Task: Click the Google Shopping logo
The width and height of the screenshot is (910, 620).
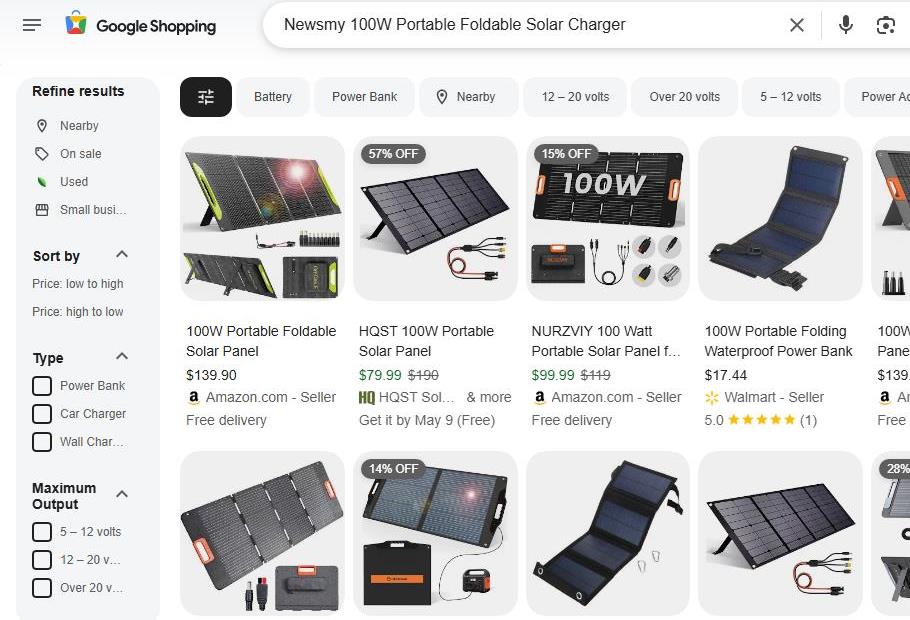Action: [x=140, y=25]
